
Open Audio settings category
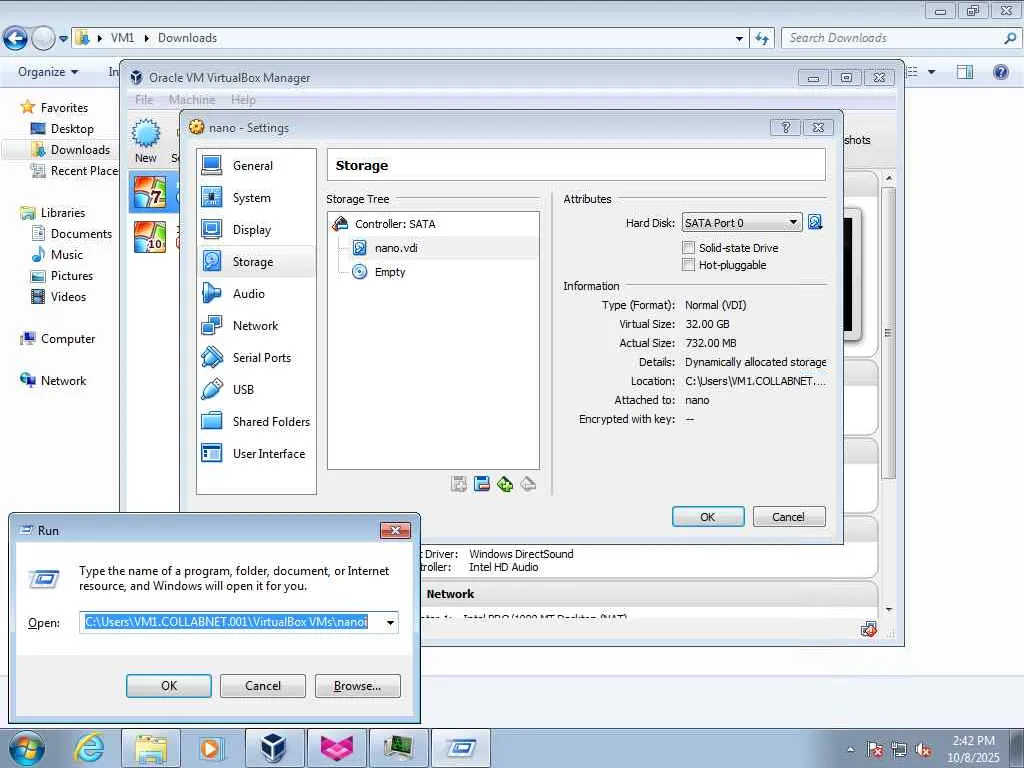click(255, 294)
